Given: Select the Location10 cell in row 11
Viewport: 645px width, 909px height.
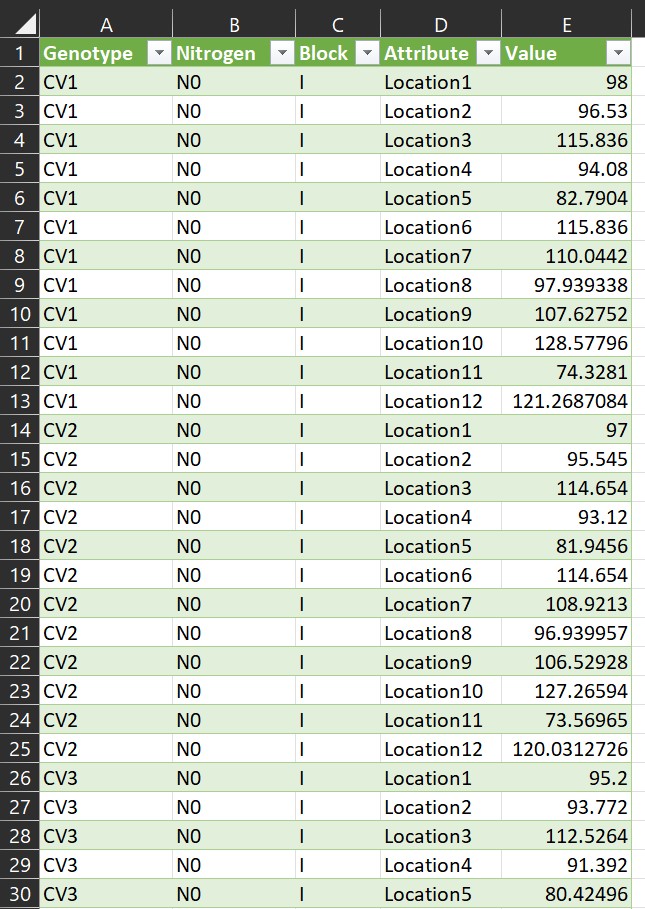Looking at the screenshot, I should [440, 344].
